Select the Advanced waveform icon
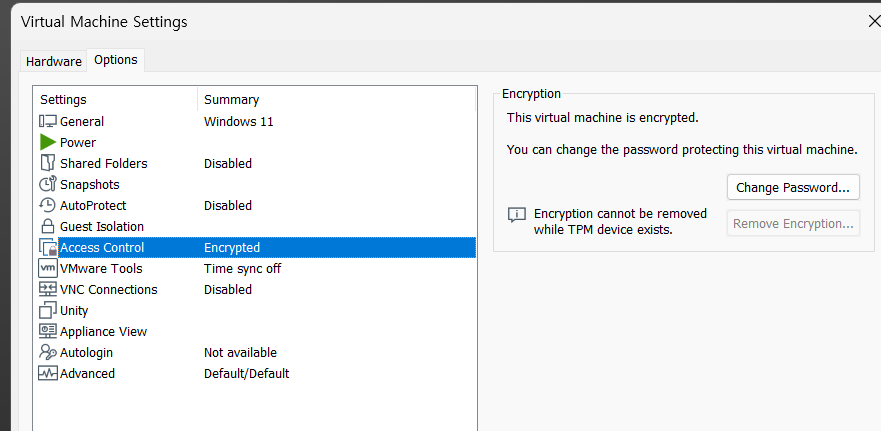The width and height of the screenshot is (881, 431). click(48, 373)
